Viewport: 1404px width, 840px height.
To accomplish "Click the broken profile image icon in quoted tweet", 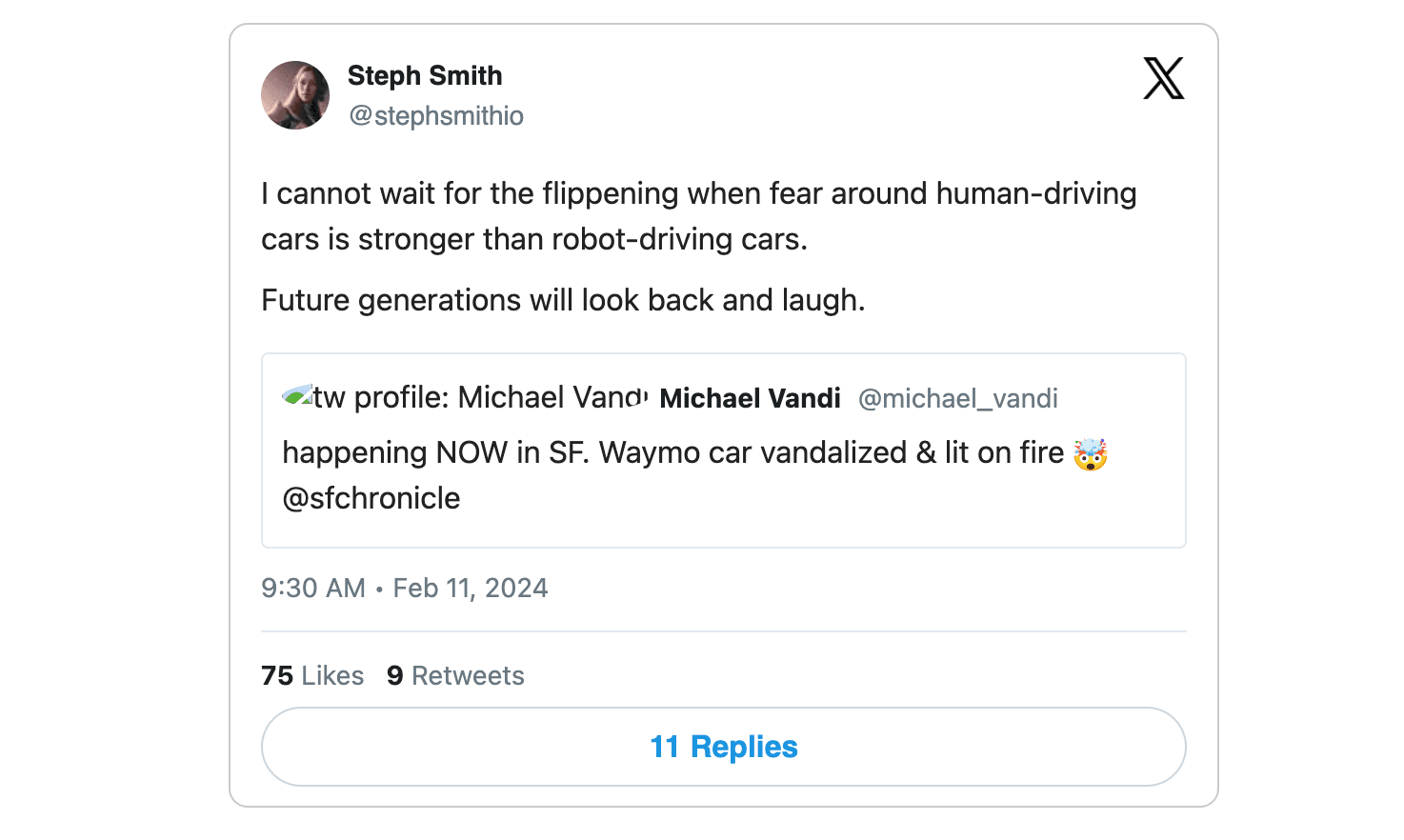I will (x=297, y=396).
